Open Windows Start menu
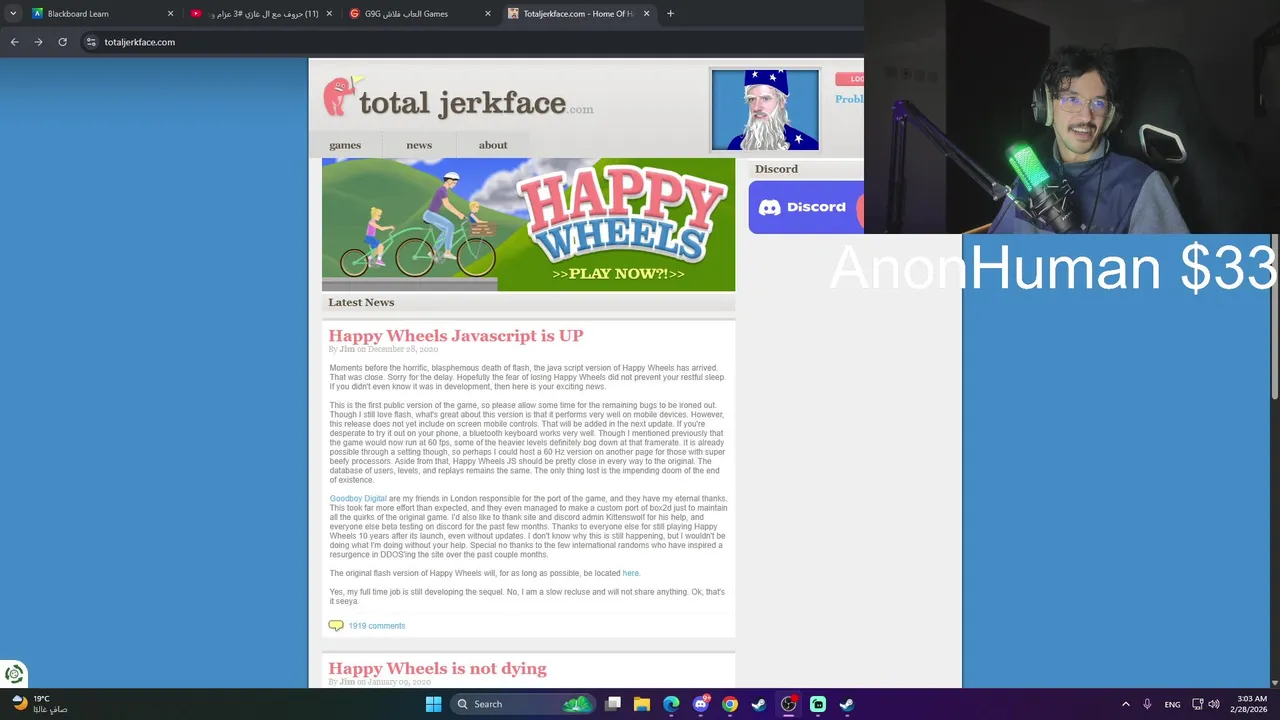 [433, 704]
